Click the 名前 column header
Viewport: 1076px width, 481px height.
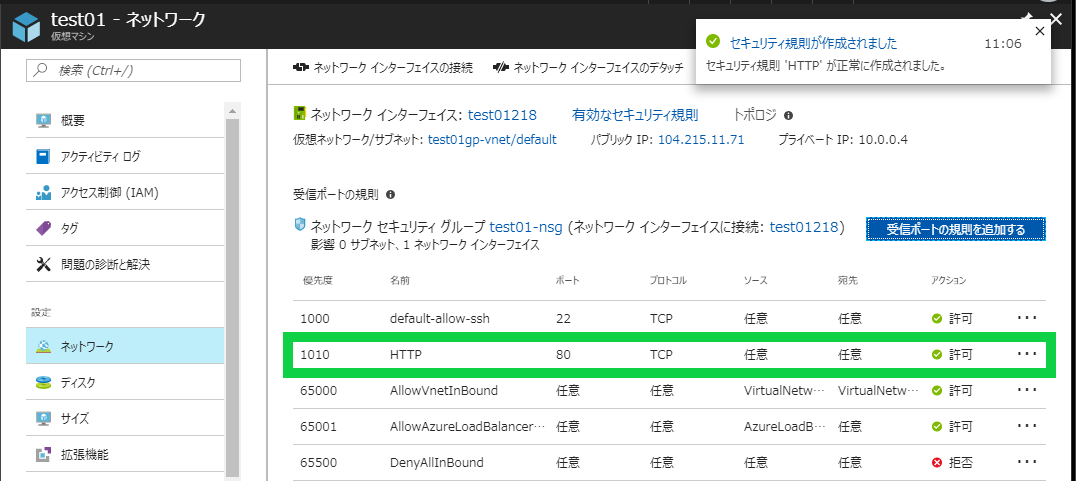(x=401, y=280)
